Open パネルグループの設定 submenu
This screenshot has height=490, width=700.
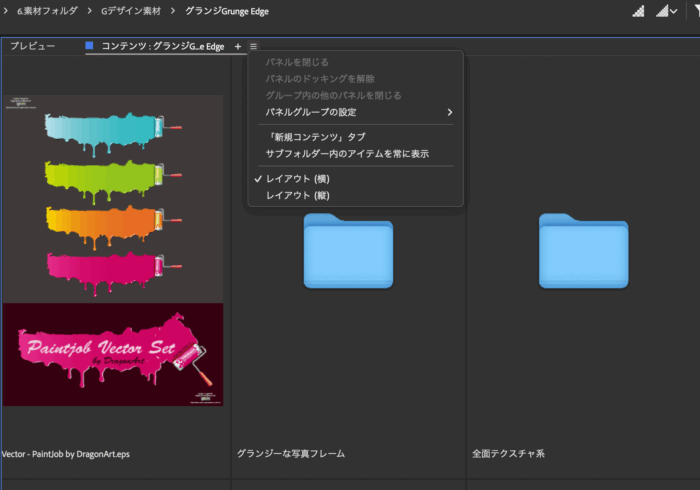click(355, 112)
